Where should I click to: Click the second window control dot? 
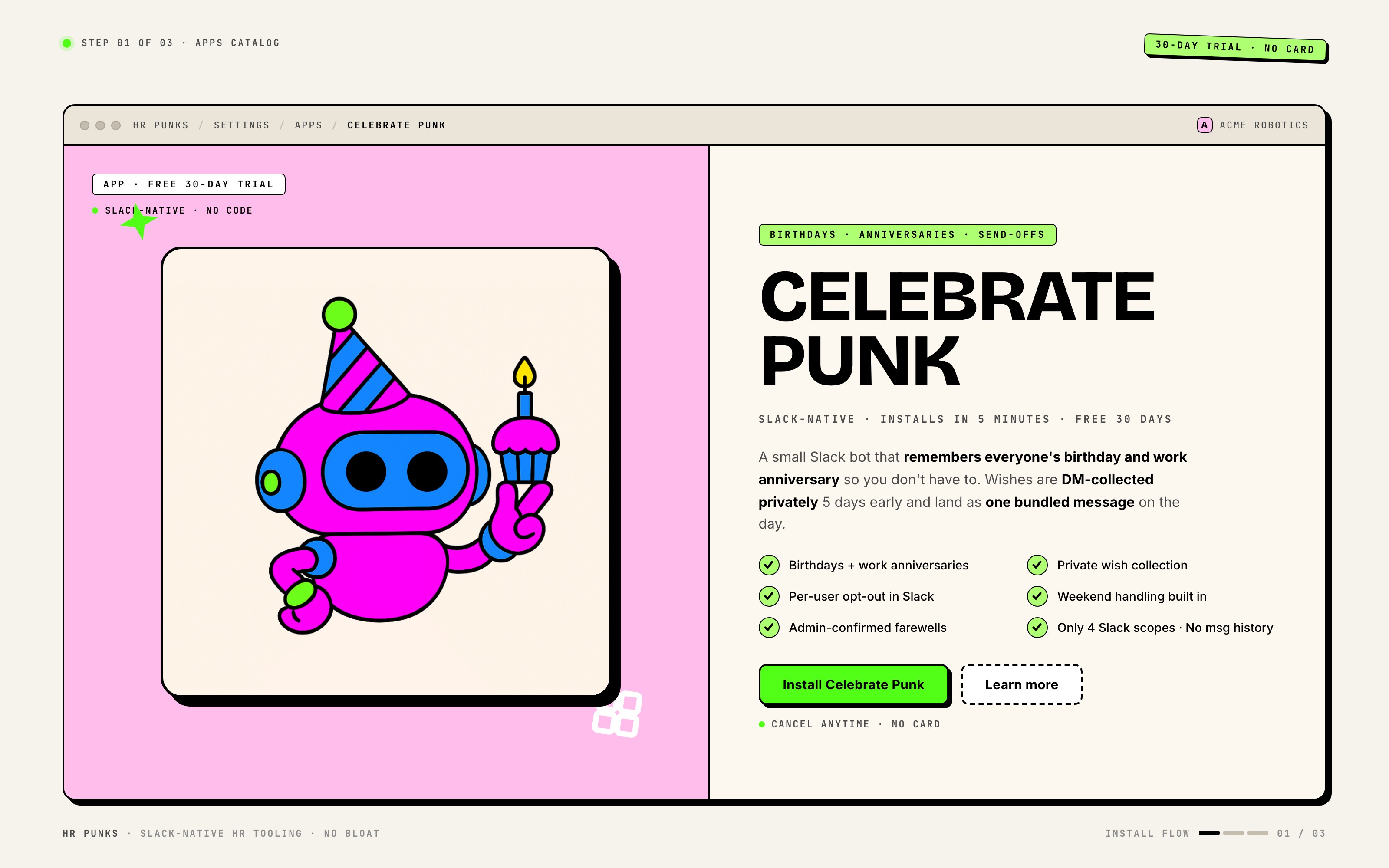click(x=100, y=125)
